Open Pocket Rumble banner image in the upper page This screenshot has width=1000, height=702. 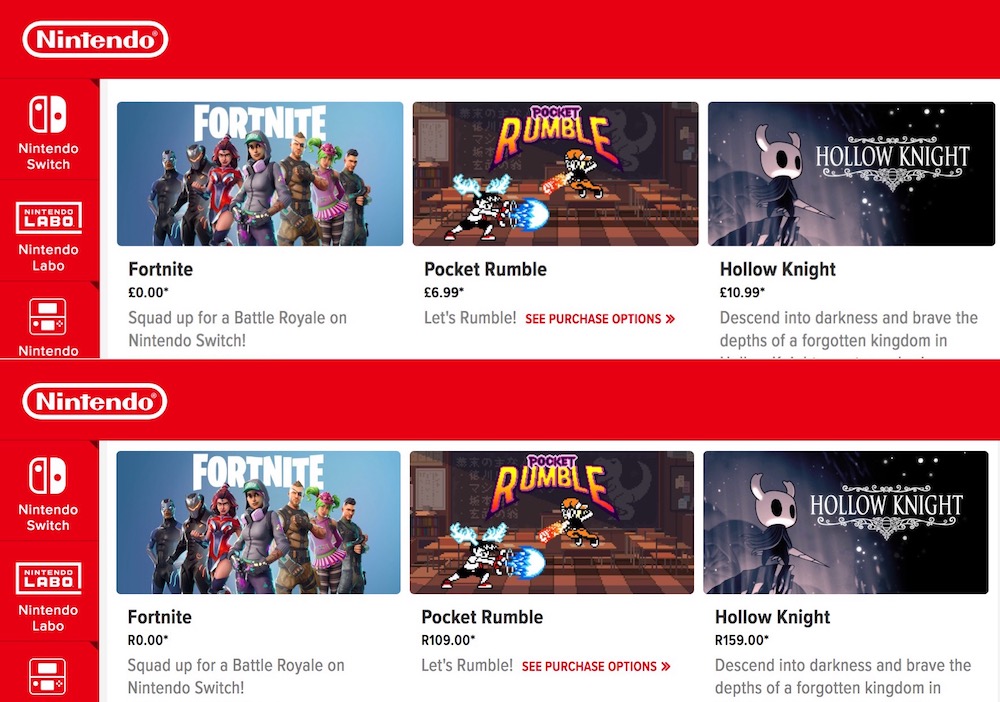(x=555, y=174)
